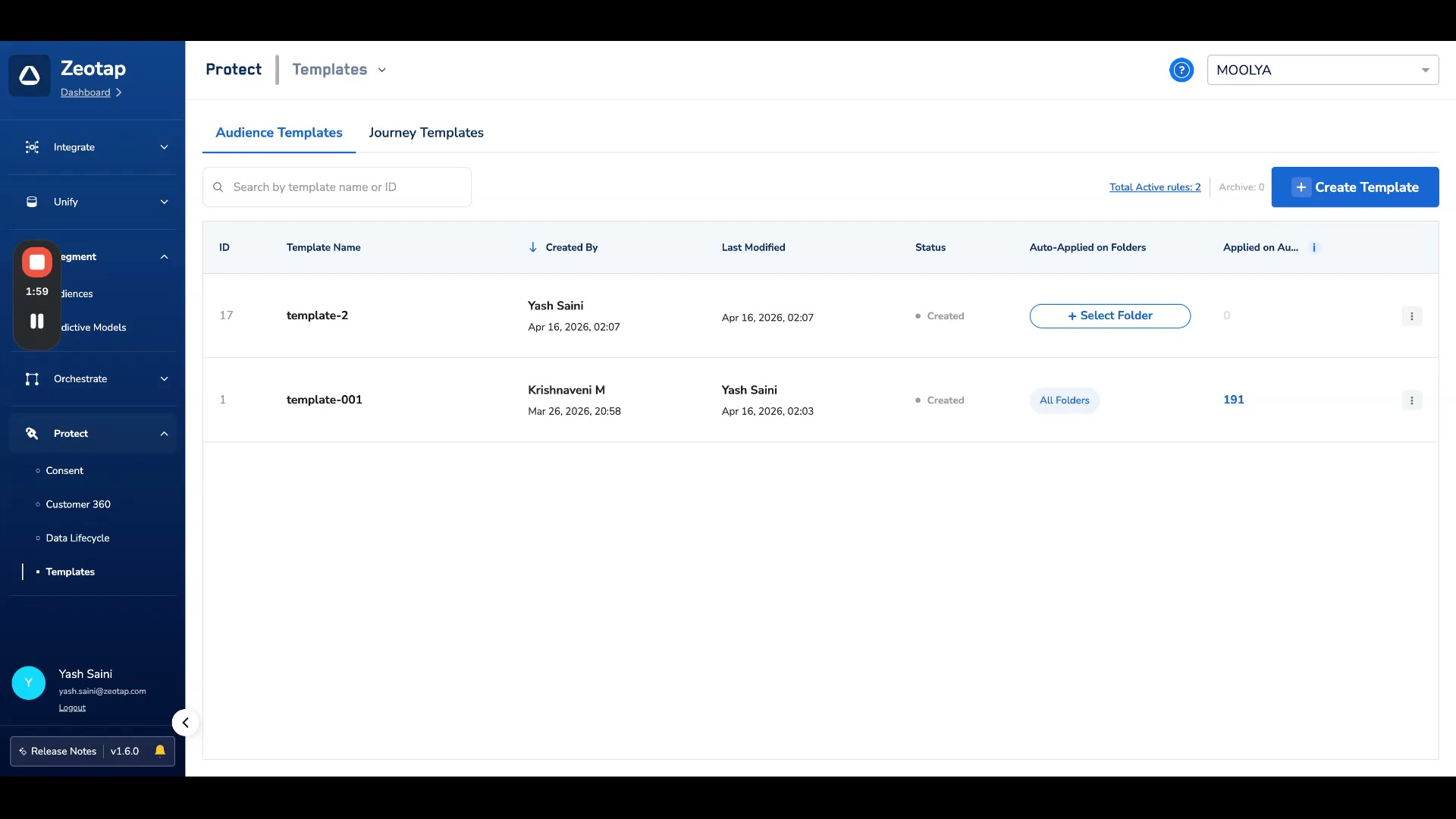Open three-dot menu for template-001 row
The height and width of the screenshot is (819, 1456).
click(1411, 400)
